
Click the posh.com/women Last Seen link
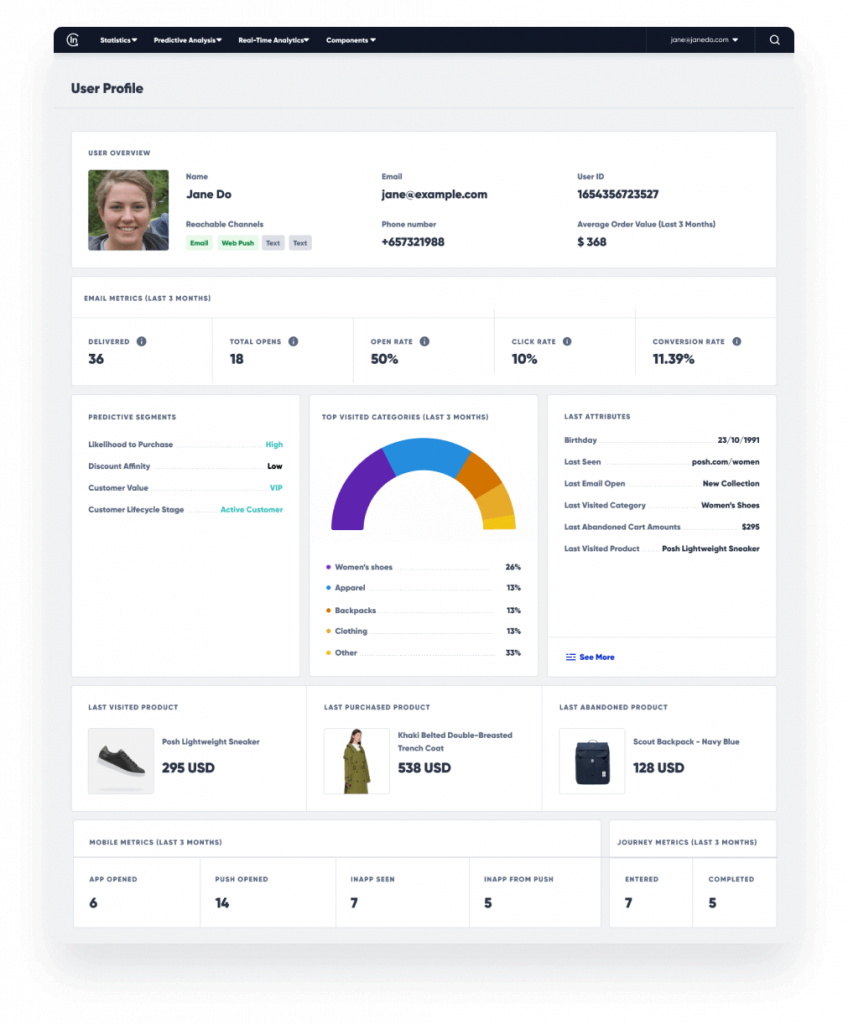[x=727, y=462]
